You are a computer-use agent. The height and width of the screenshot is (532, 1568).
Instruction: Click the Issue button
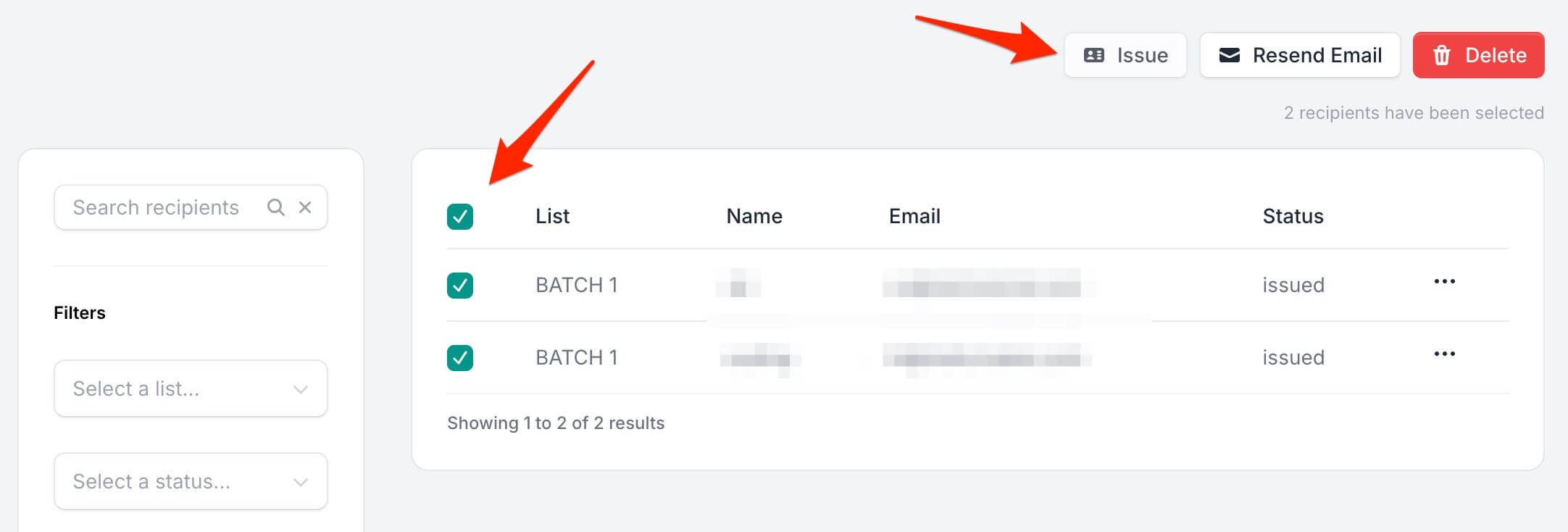(1125, 54)
